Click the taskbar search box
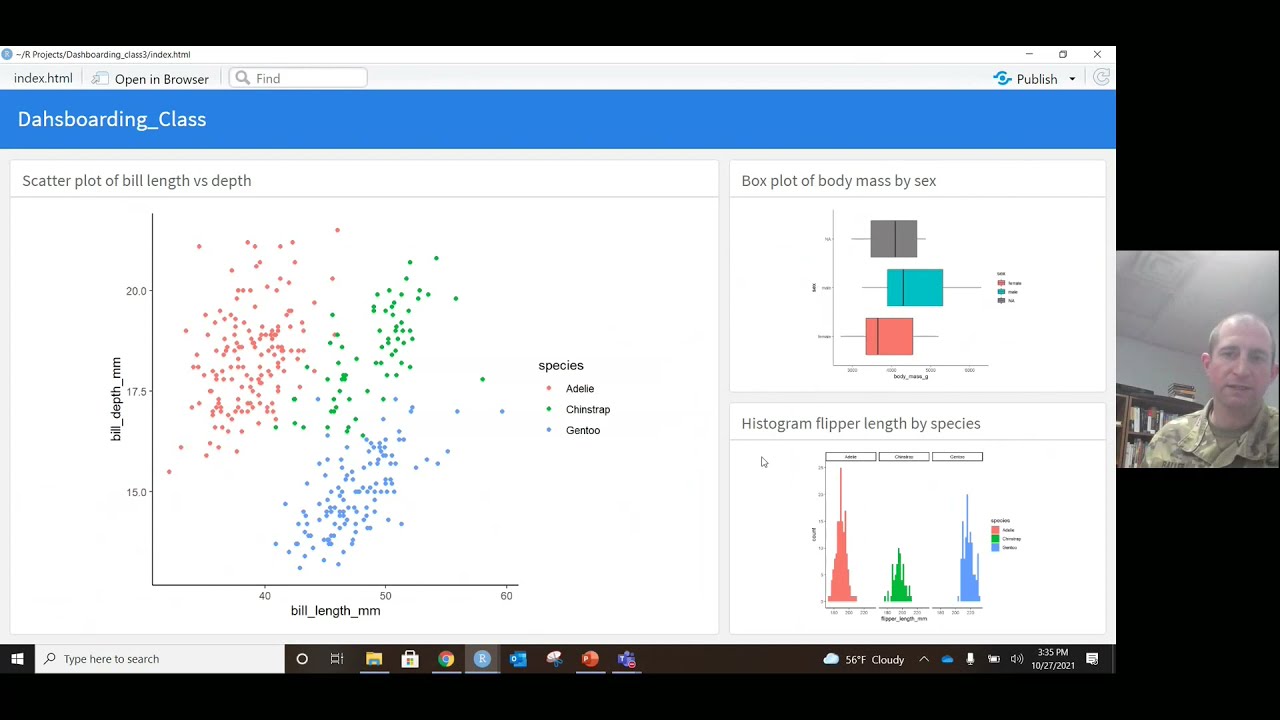The height and width of the screenshot is (720, 1280). coord(160,659)
